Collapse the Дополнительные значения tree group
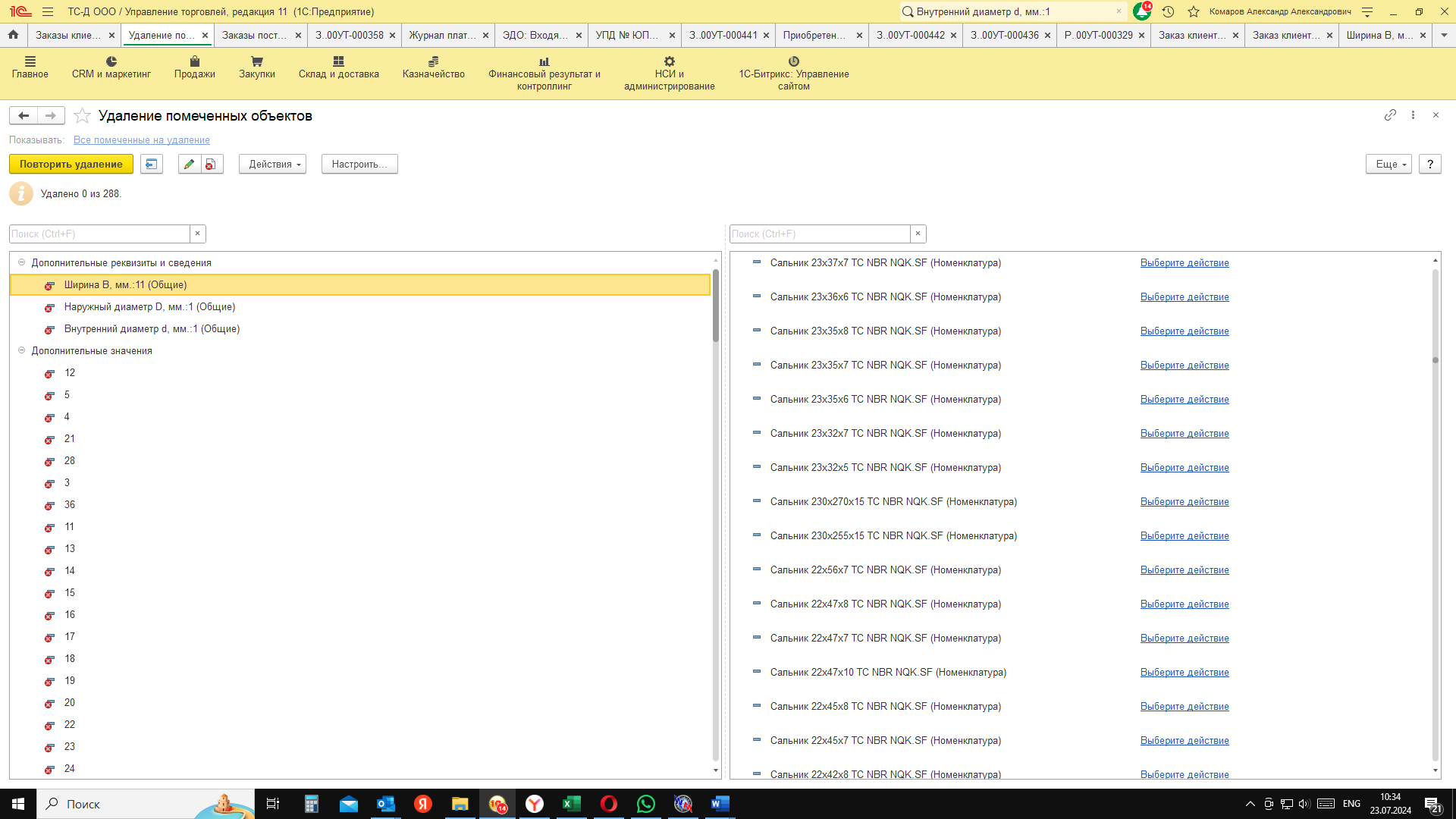Viewport: 1456px width, 819px height. pos(21,350)
